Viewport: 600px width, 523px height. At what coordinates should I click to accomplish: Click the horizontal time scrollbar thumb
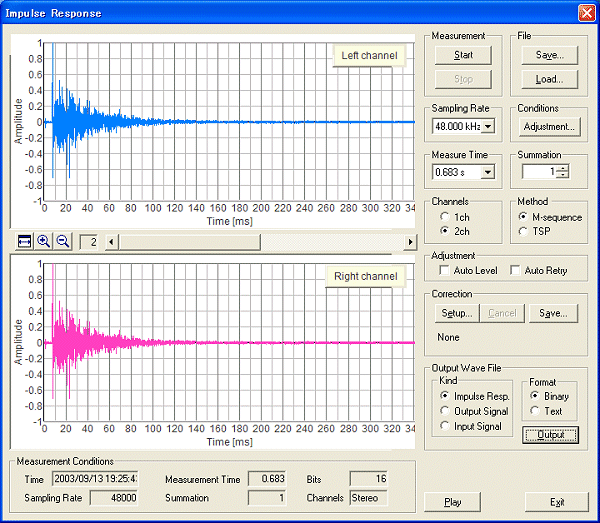[x=189, y=242]
